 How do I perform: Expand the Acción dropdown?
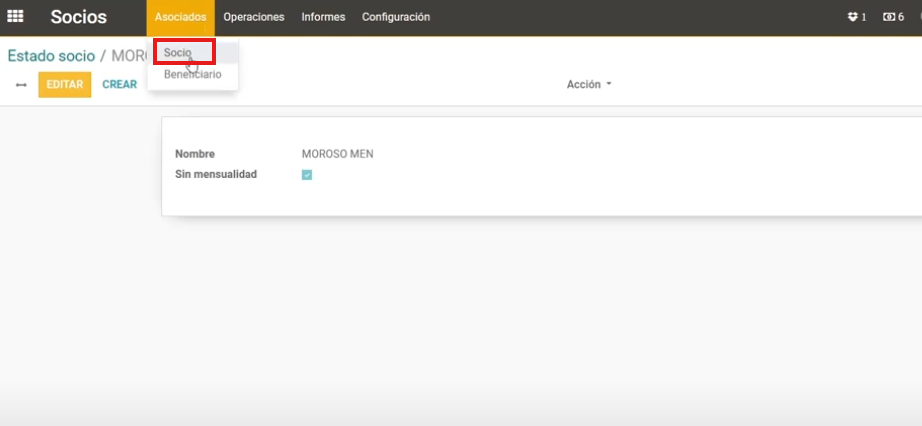coord(588,85)
